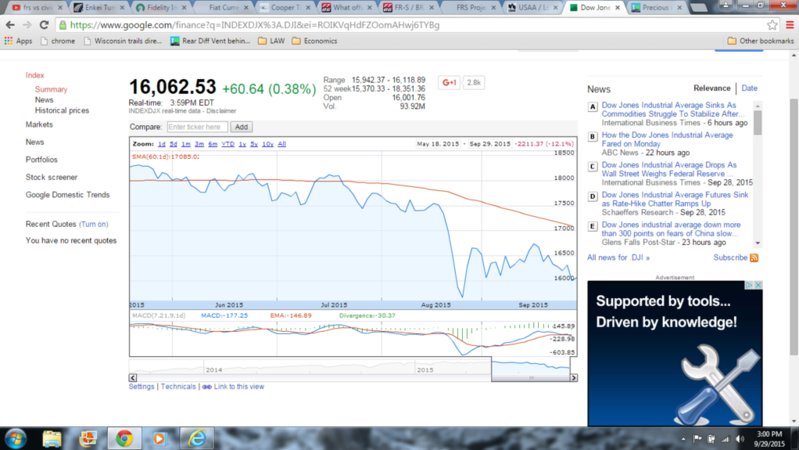
Task: Click the Windows Start button
Action: pyautogui.click(x=15, y=438)
